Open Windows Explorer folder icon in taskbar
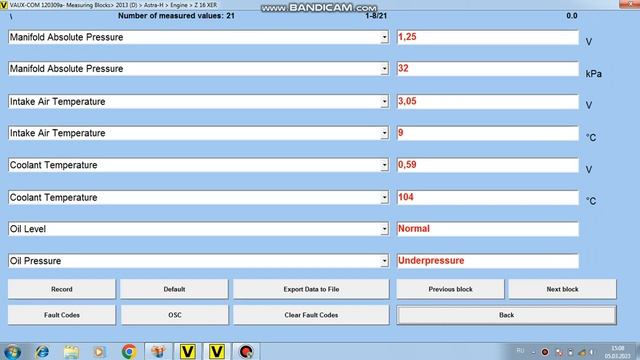 [71, 352]
